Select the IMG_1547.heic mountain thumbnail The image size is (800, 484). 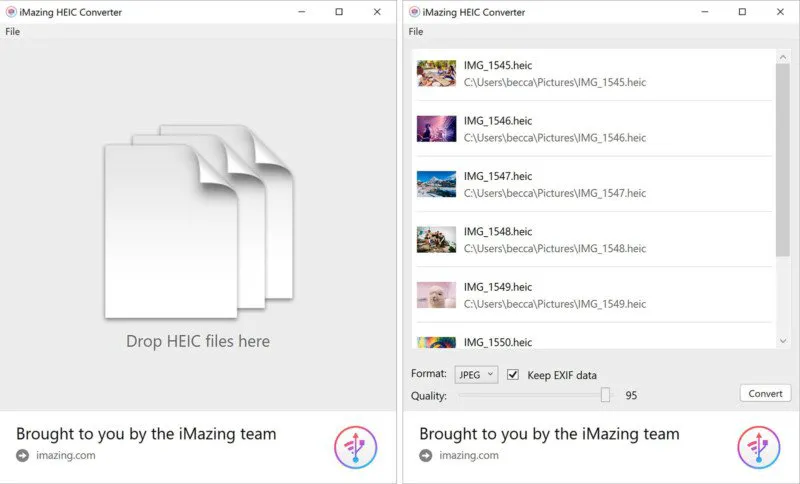[436, 184]
